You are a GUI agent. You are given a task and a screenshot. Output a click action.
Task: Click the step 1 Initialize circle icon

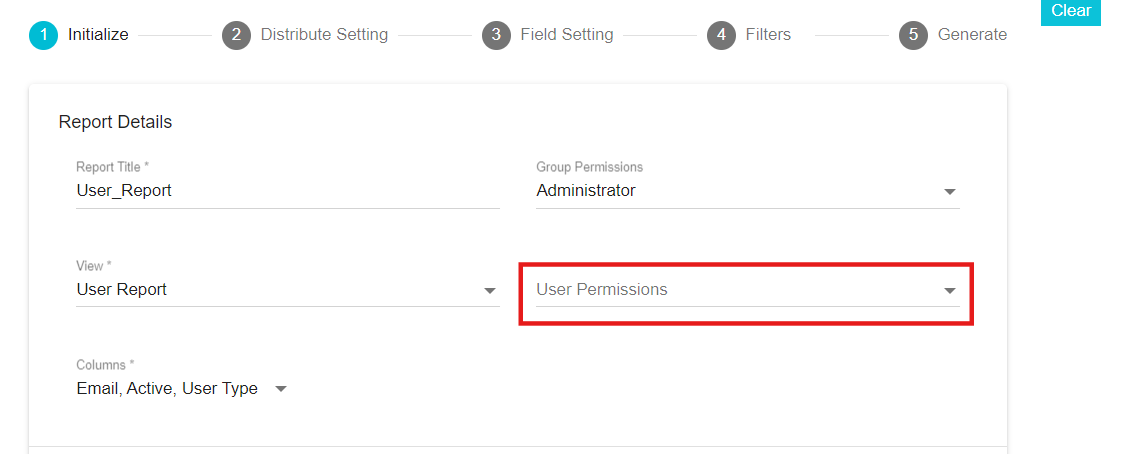click(x=43, y=35)
